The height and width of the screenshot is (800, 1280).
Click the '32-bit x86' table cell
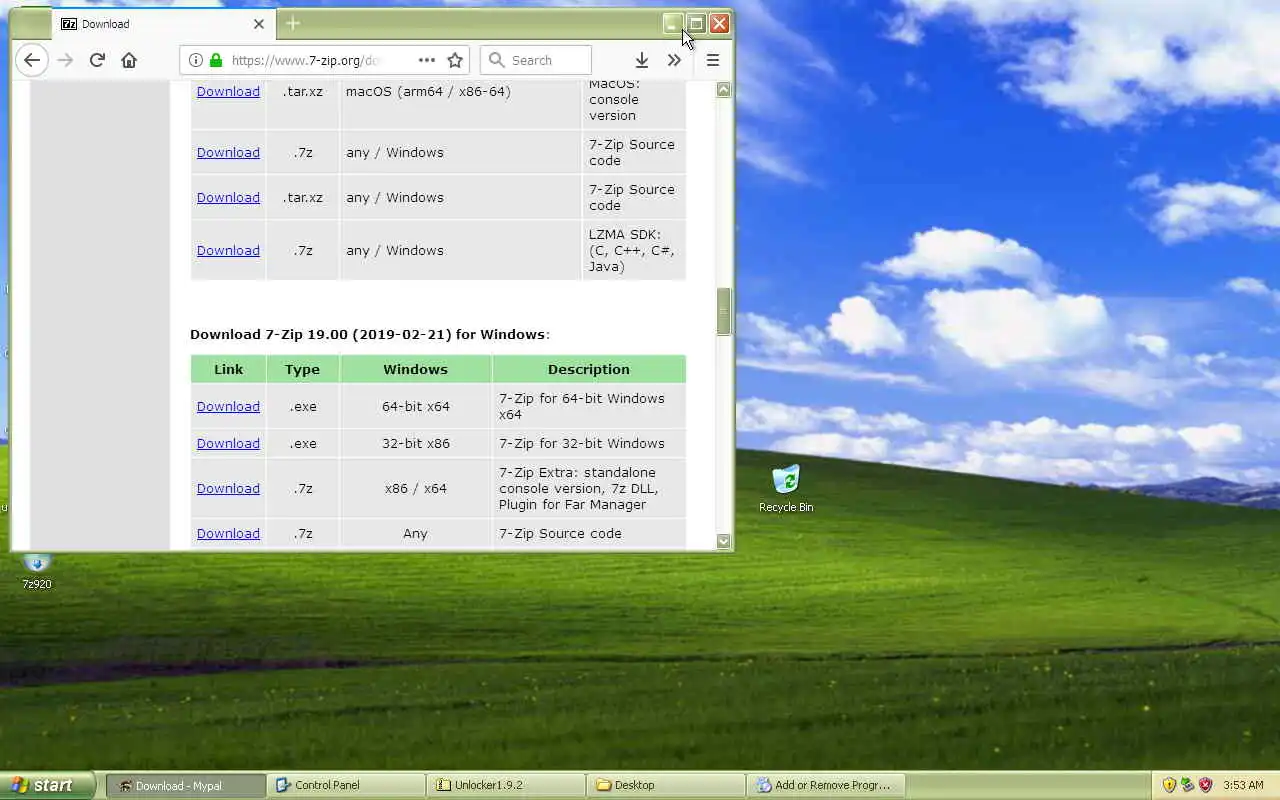pyautogui.click(x=415, y=443)
